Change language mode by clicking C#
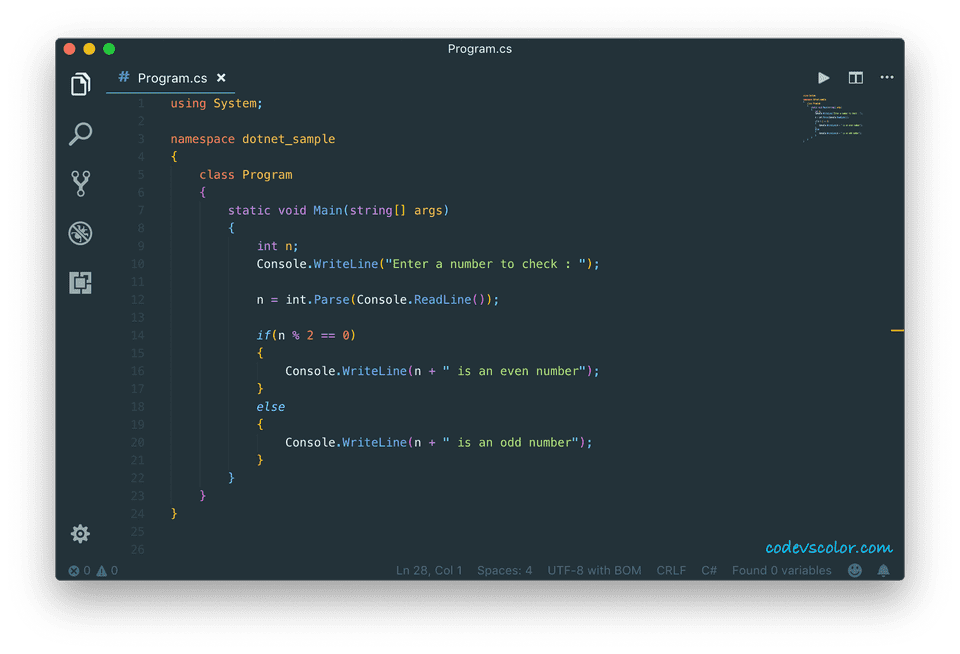 click(x=709, y=570)
